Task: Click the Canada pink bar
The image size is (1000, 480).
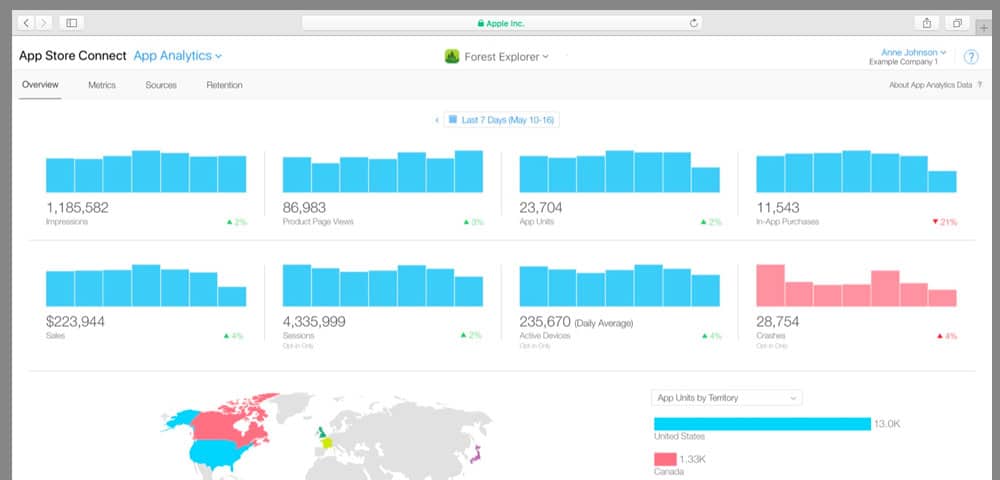Action: point(665,459)
